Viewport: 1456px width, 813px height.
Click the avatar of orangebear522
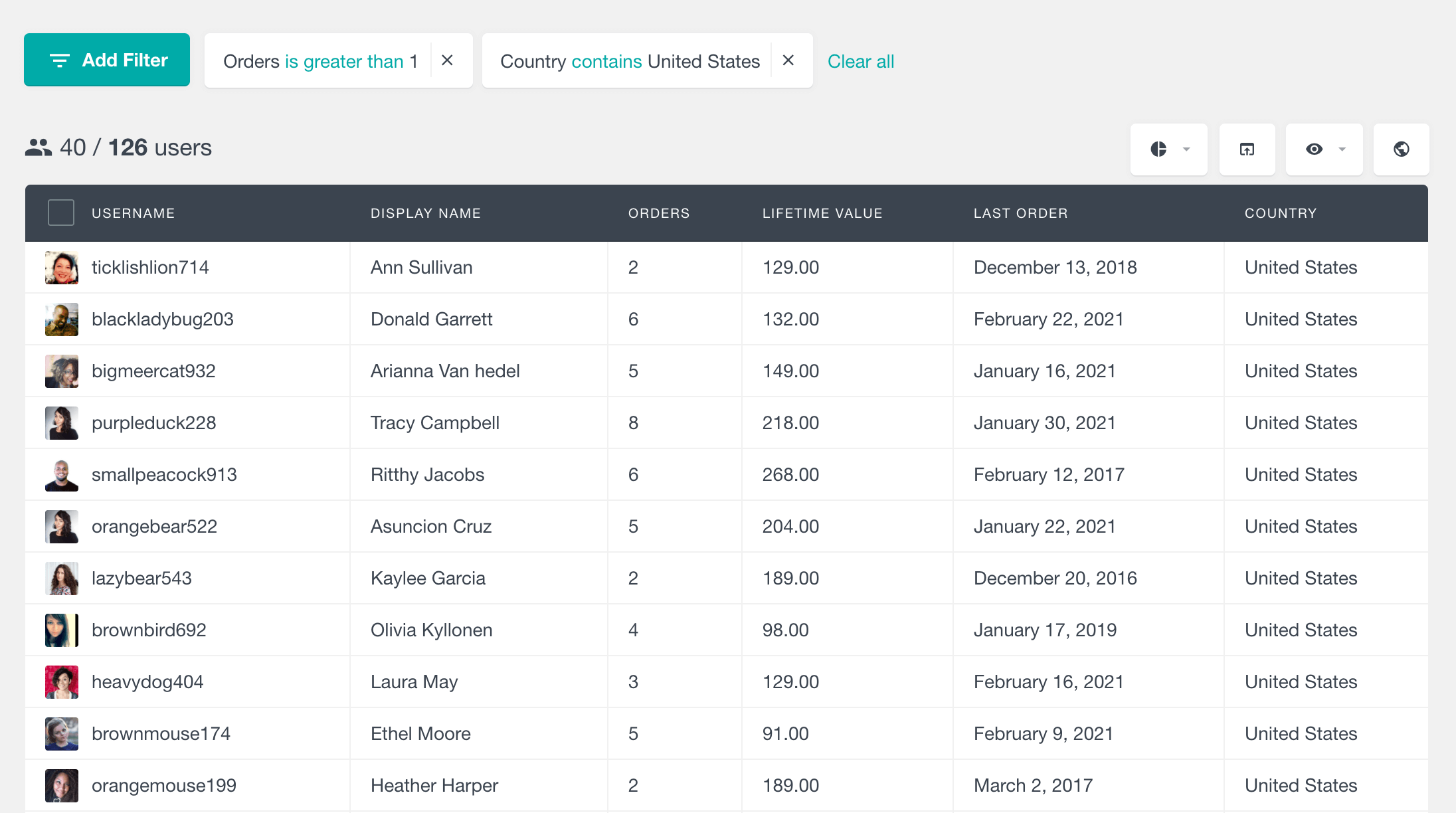62,527
